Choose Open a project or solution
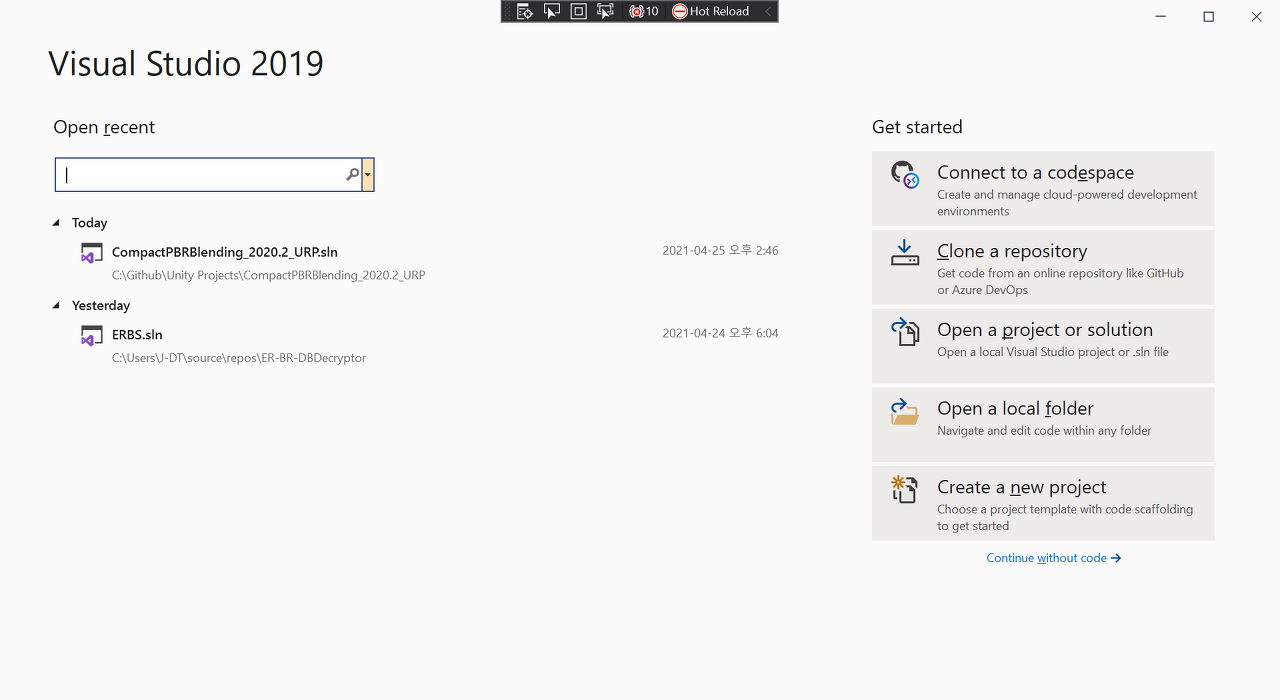 tap(1043, 346)
